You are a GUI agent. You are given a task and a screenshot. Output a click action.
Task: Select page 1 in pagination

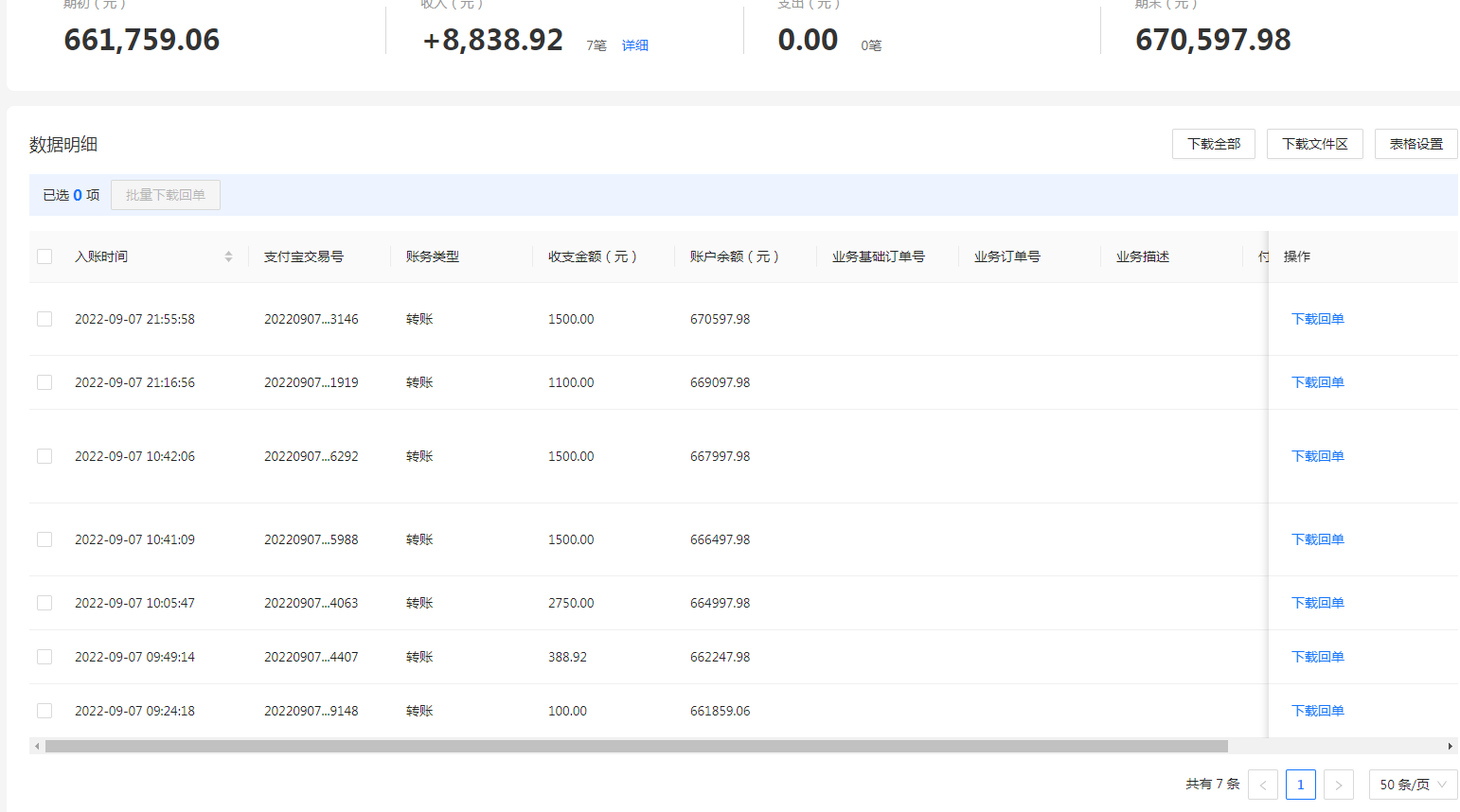1300,785
